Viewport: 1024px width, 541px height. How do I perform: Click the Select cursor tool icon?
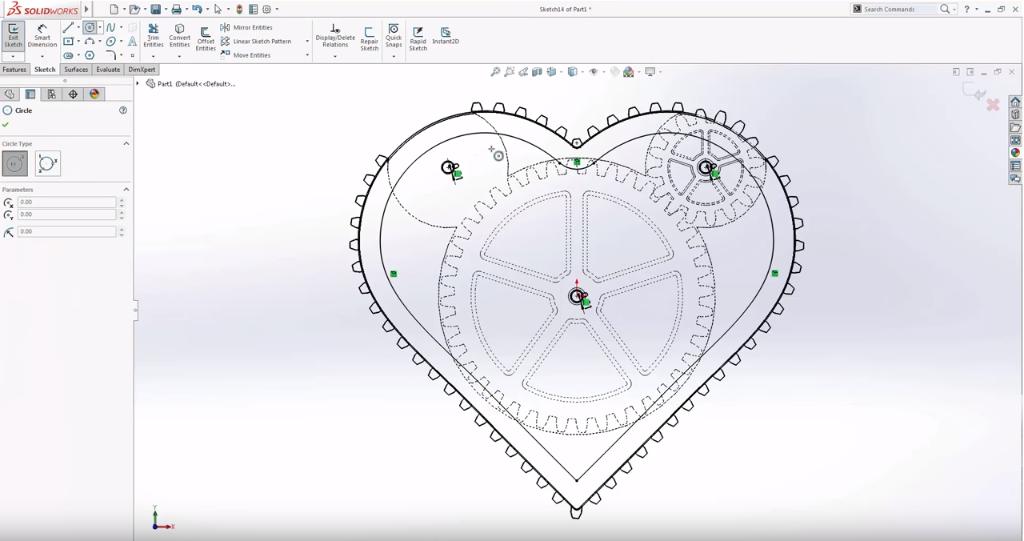(217, 9)
